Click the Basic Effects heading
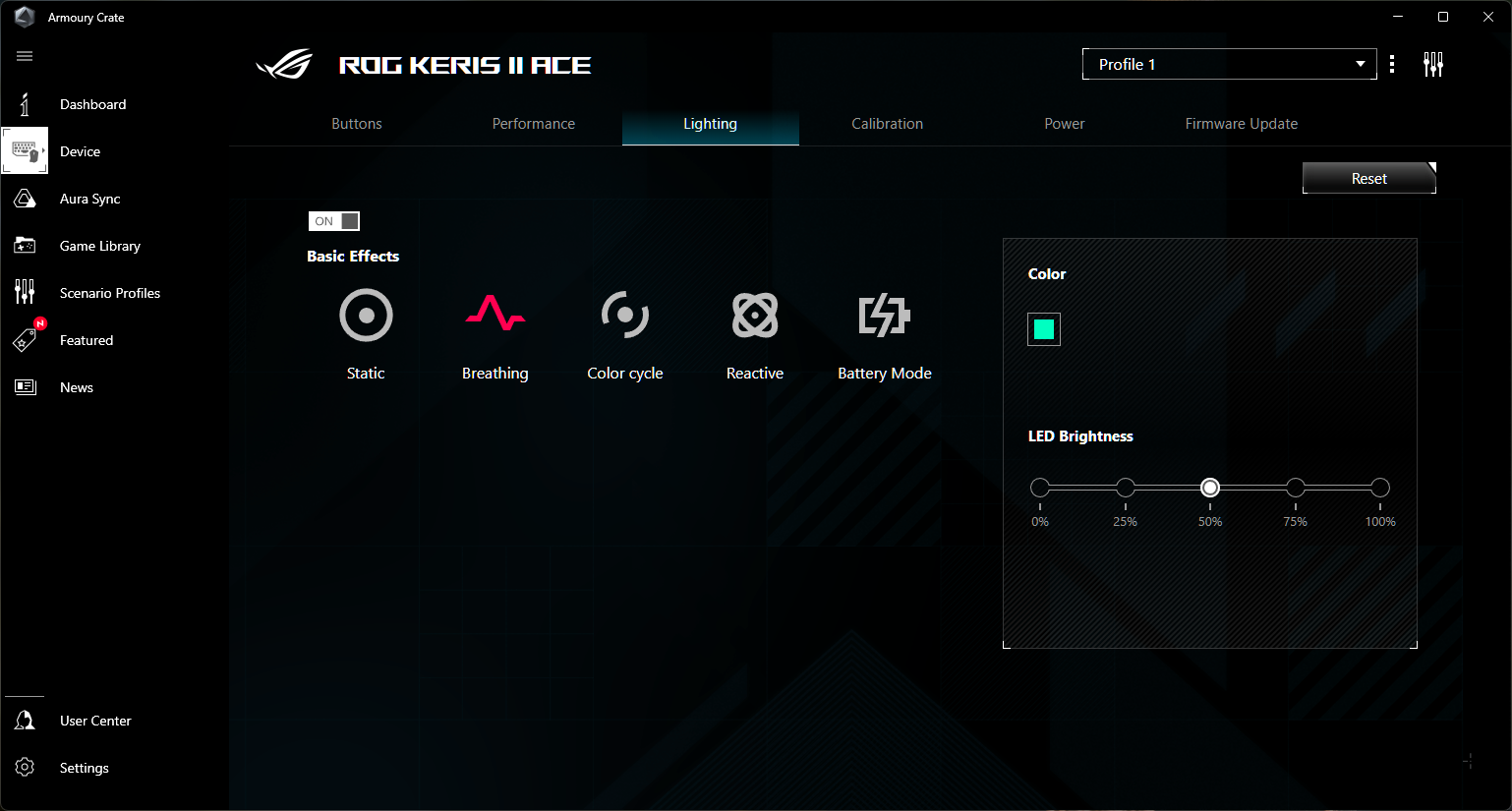1512x811 pixels. (x=353, y=256)
